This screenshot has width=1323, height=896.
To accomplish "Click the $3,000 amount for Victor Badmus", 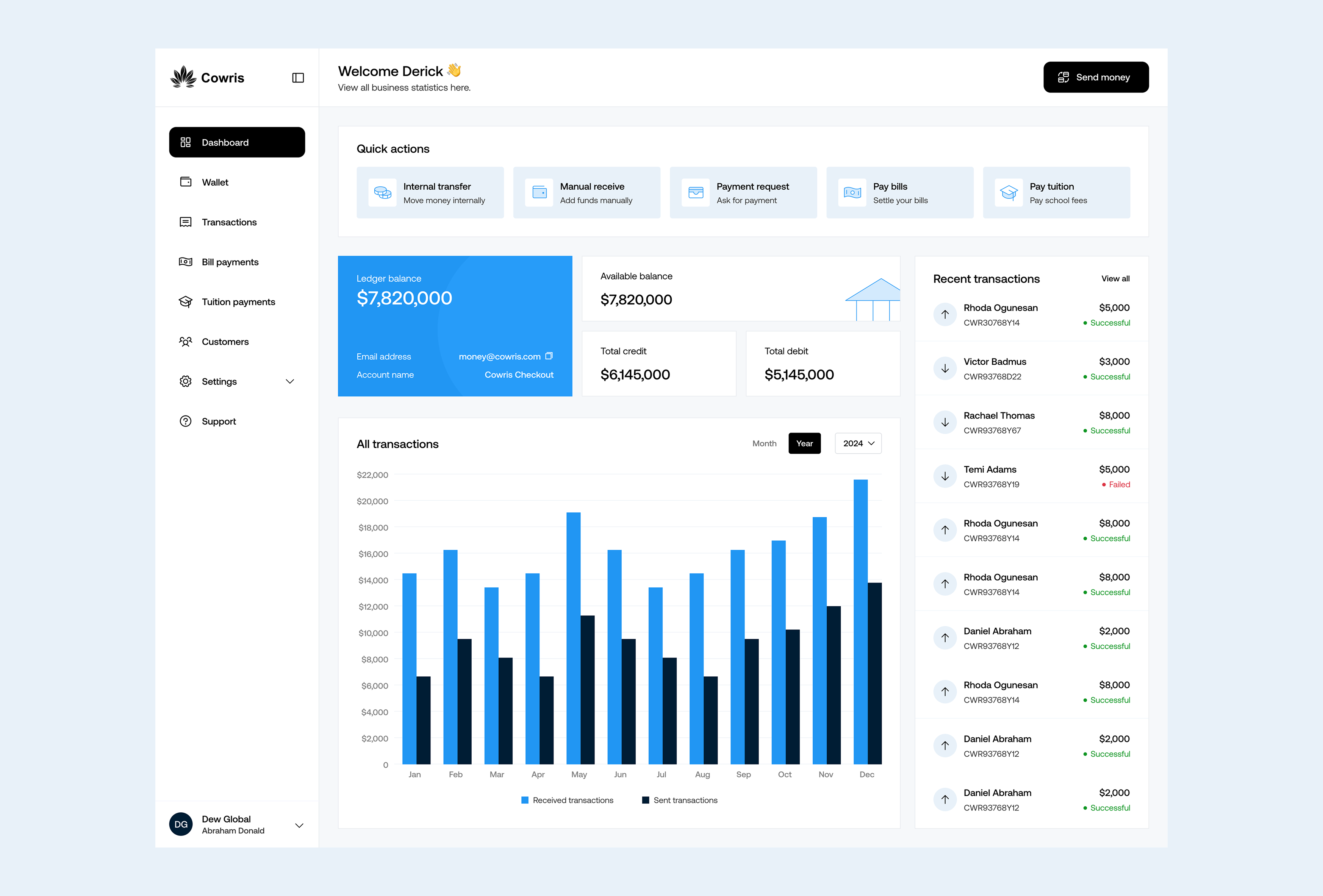I will pos(1114,362).
